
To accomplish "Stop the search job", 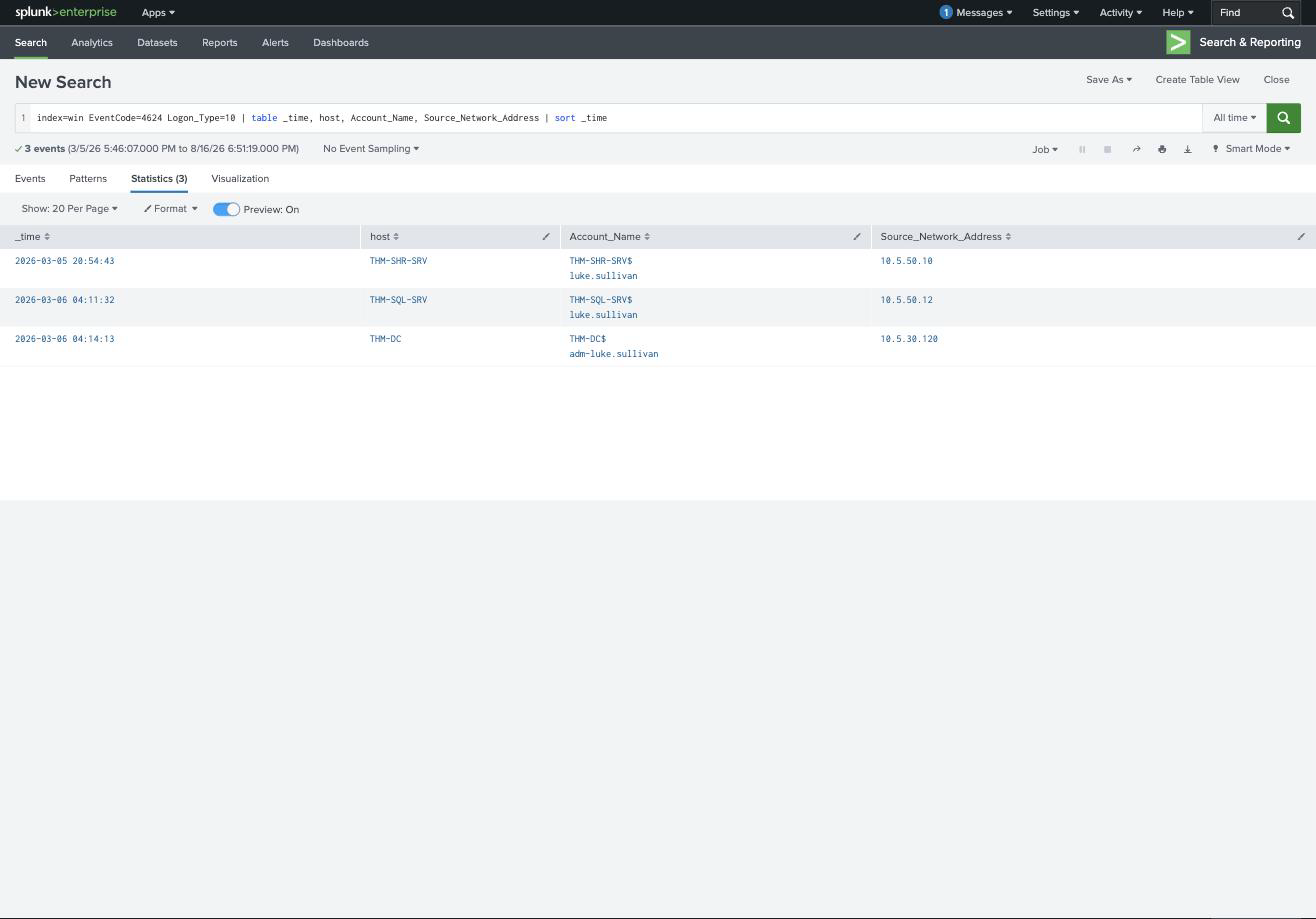I will 1107,149.
